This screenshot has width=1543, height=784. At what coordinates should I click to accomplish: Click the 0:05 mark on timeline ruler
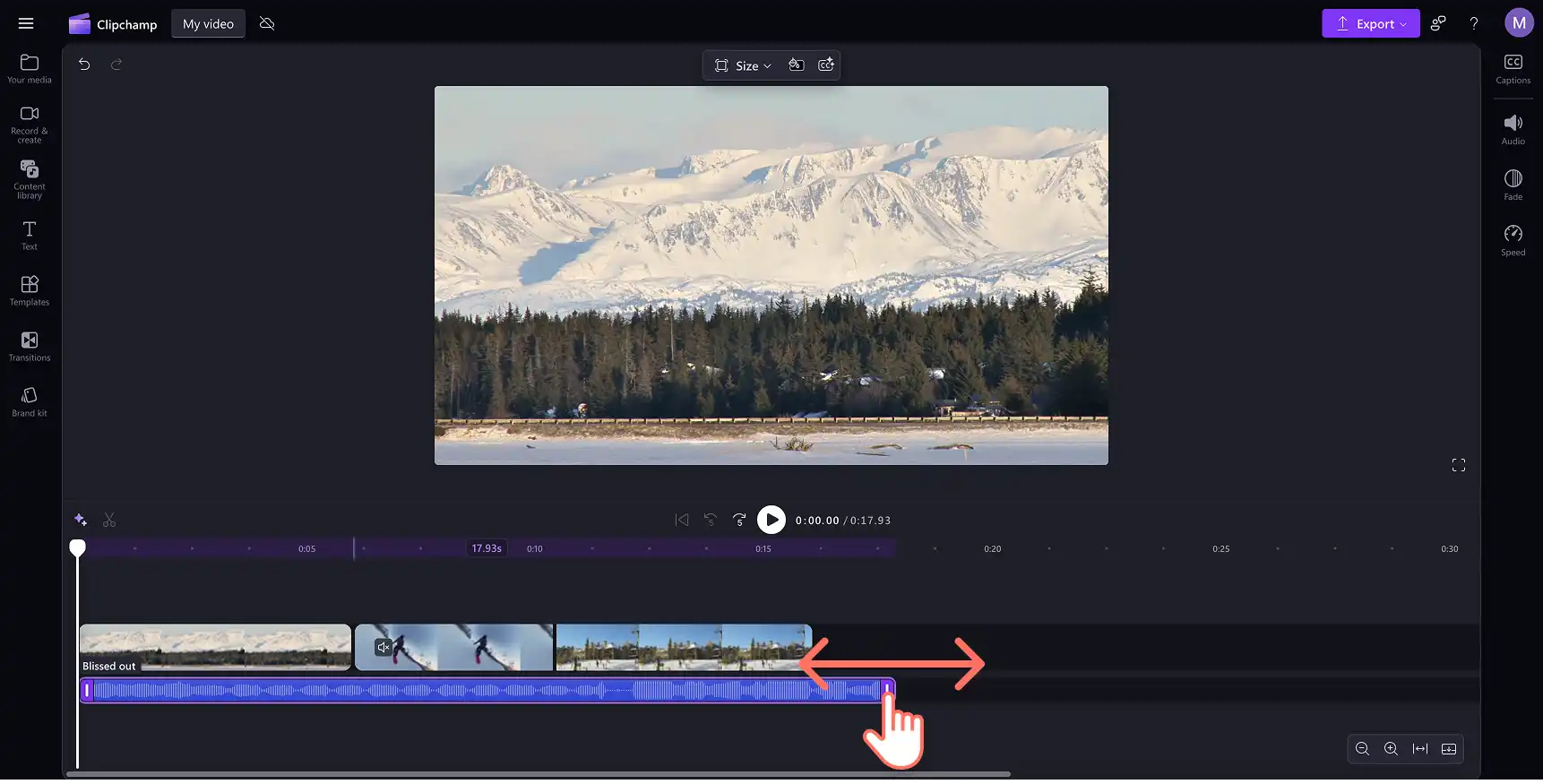(x=307, y=549)
